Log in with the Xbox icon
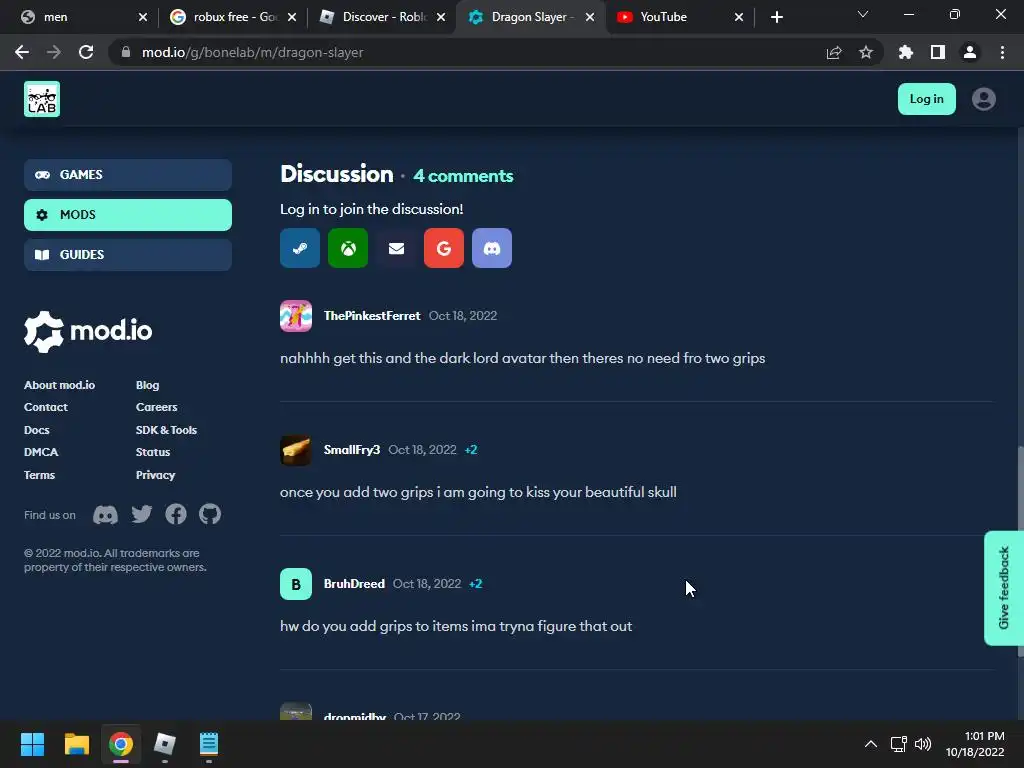 348,248
